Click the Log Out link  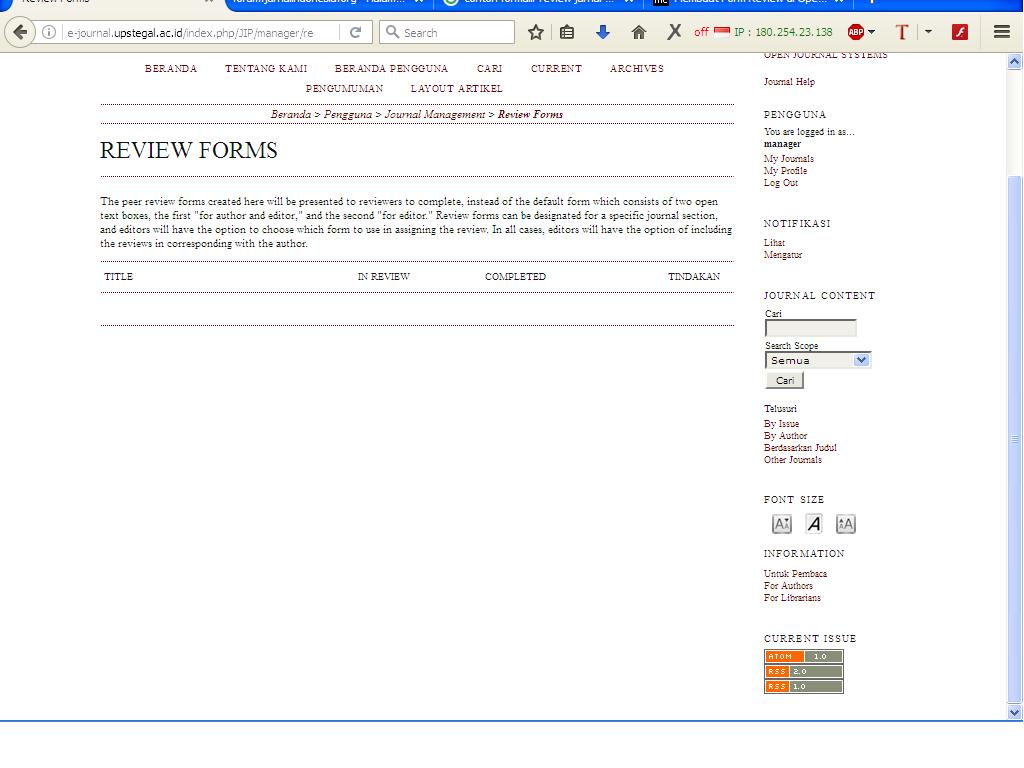pyautogui.click(x=781, y=183)
